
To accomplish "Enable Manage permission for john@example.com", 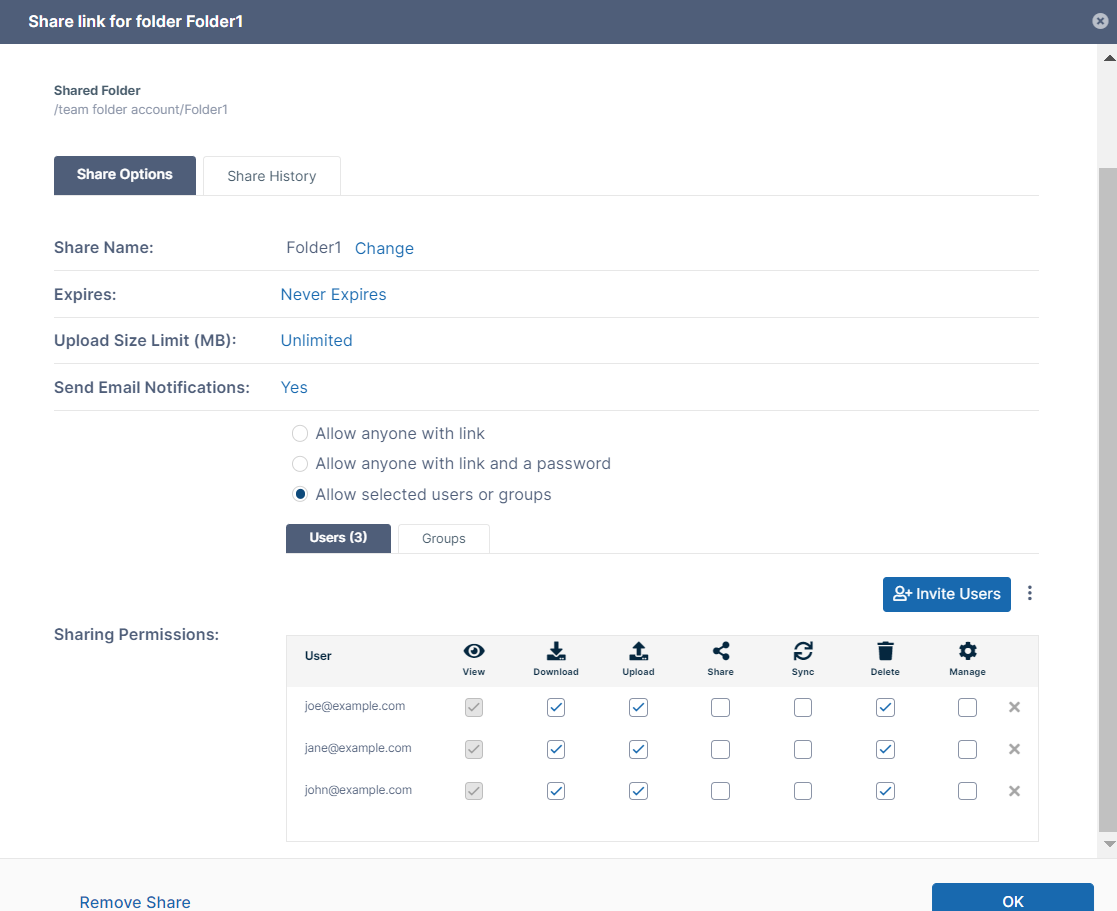I will [967, 791].
